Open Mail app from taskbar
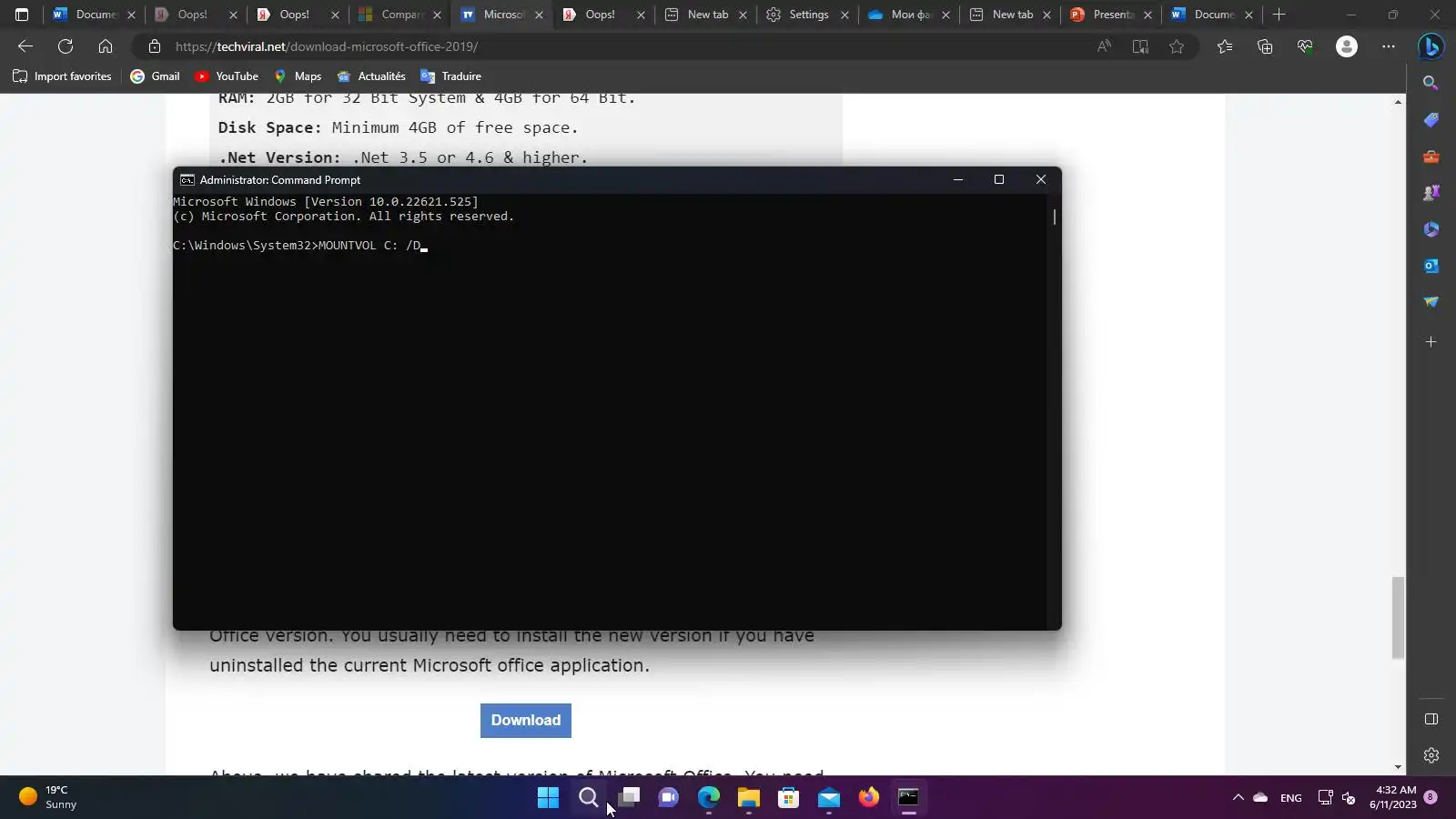1456x819 pixels. [829, 798]
